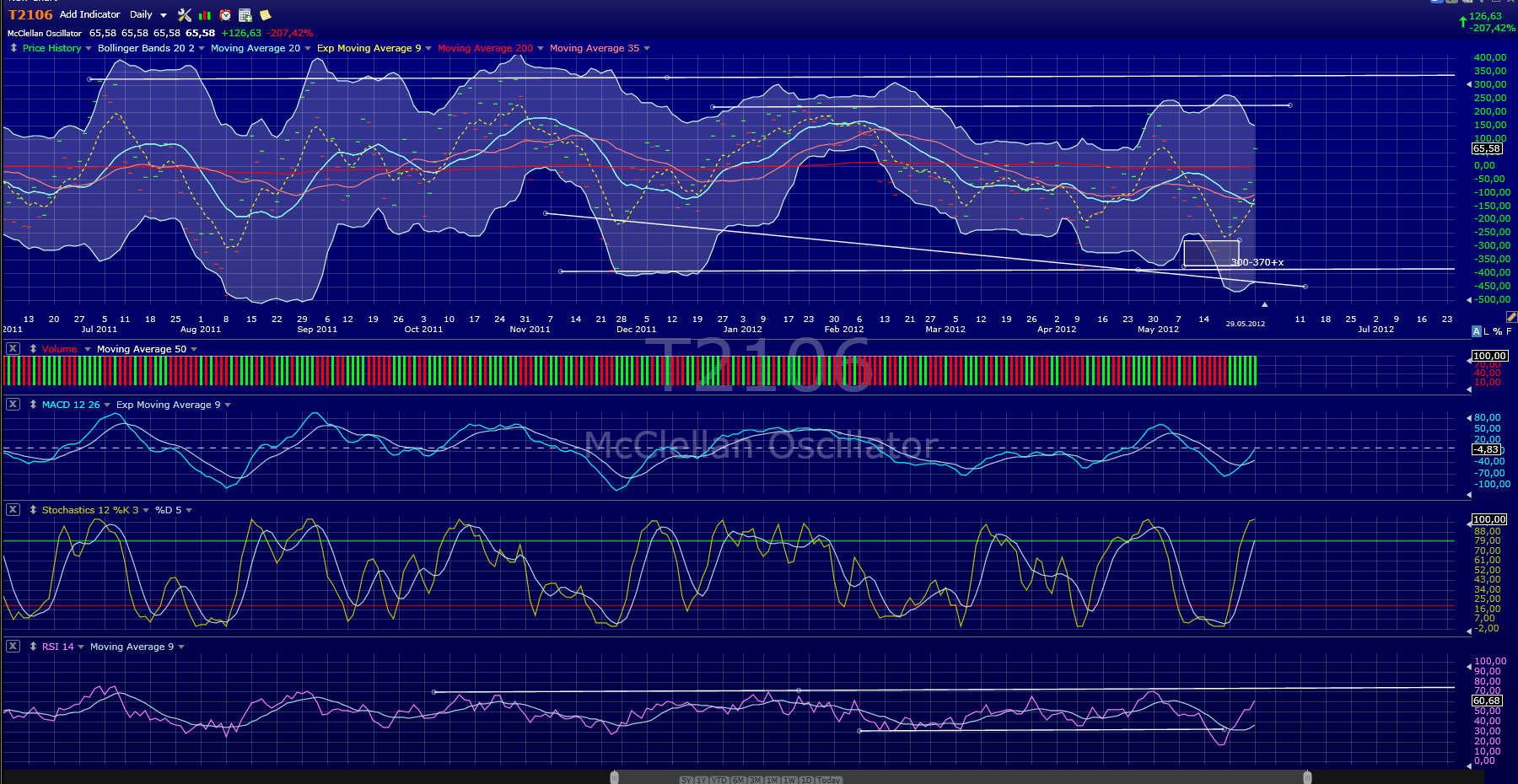Select the 1Y time range button
Viewport: 1518px width, 784px height.
click(701, 780)
